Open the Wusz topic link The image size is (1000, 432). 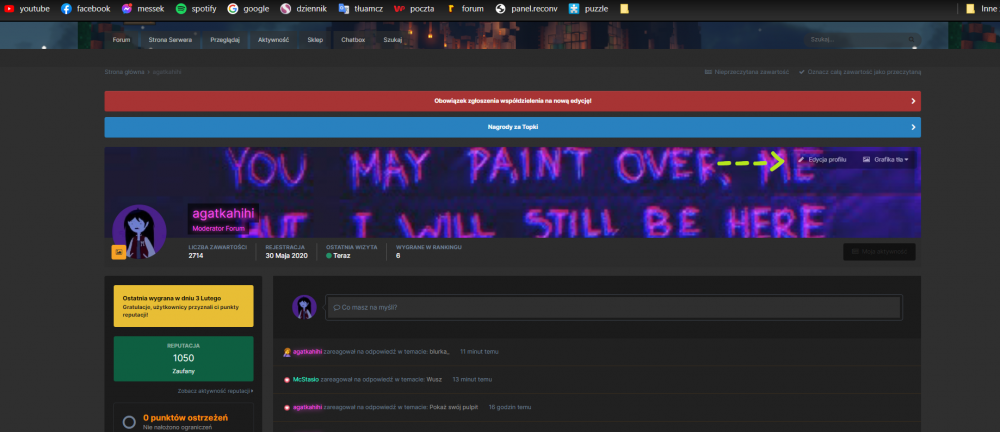pyautogui.click(x=434, y=379)
